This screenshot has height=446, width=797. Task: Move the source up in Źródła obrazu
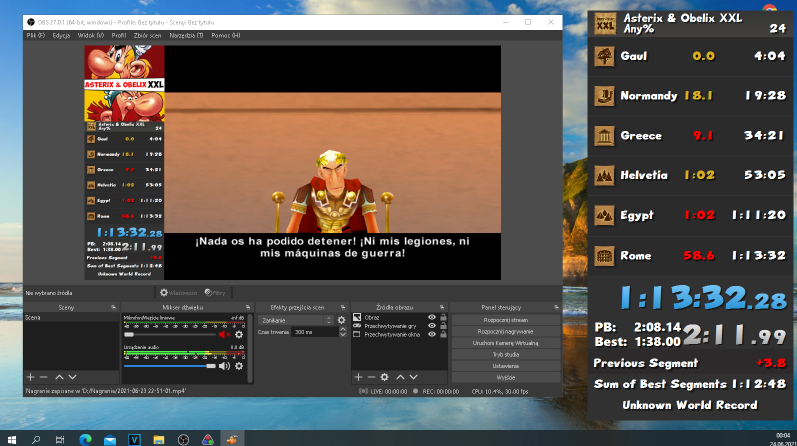(x=400, y=377)
